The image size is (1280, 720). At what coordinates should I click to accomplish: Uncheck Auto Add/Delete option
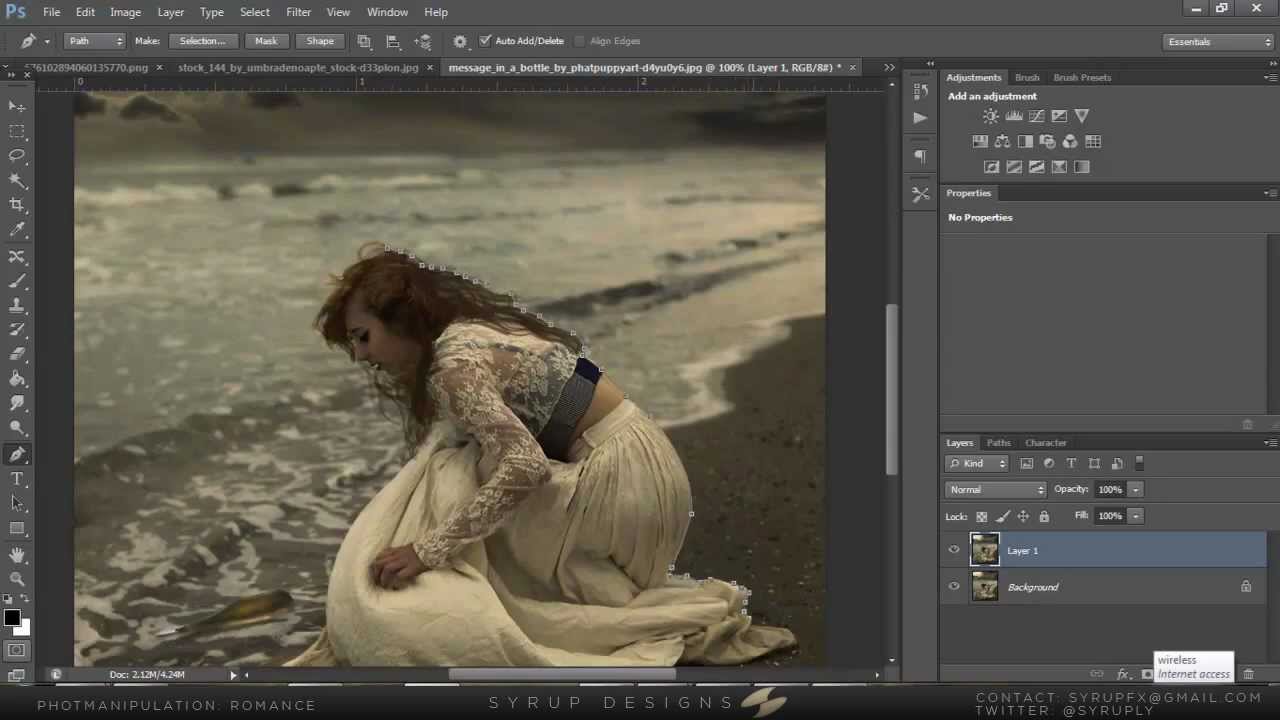coord(485,41)
